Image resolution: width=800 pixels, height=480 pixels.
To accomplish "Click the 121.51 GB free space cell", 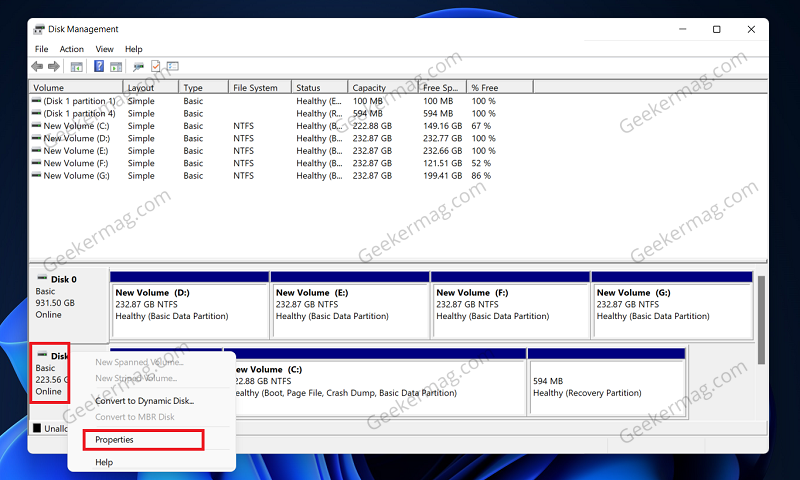I will tap(442, 163).
